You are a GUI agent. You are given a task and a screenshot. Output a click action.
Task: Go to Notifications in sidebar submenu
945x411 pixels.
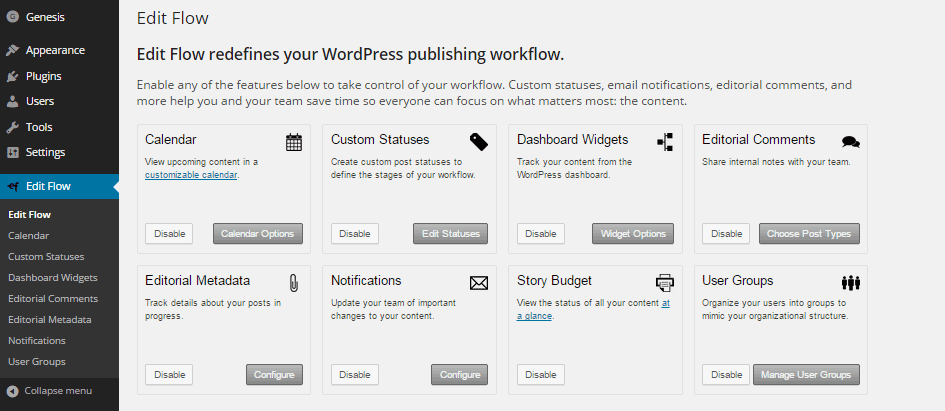point(37,340)
